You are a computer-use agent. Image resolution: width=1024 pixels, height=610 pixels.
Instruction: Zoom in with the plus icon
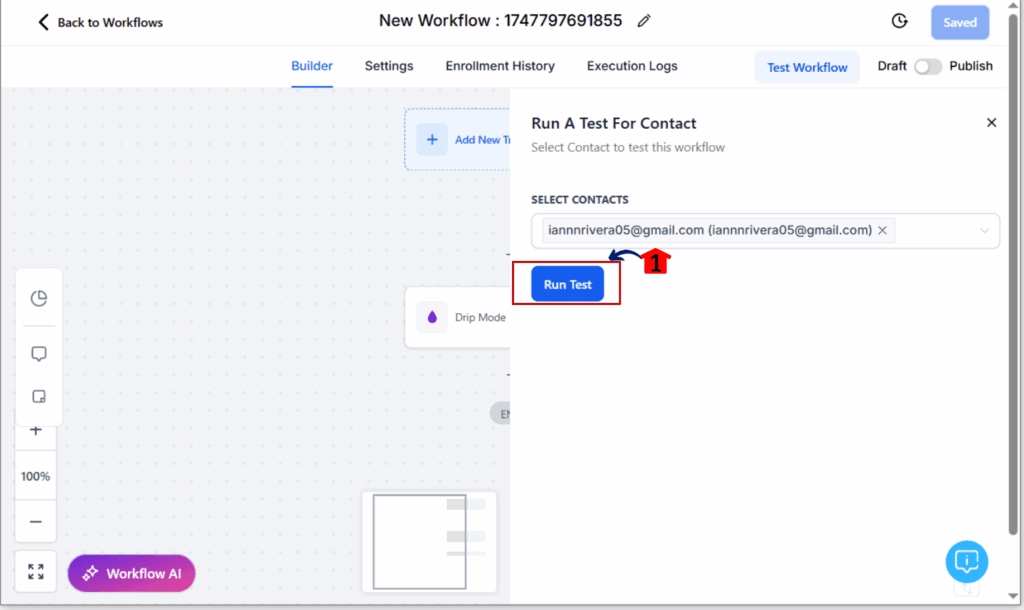tap(36, 430)
